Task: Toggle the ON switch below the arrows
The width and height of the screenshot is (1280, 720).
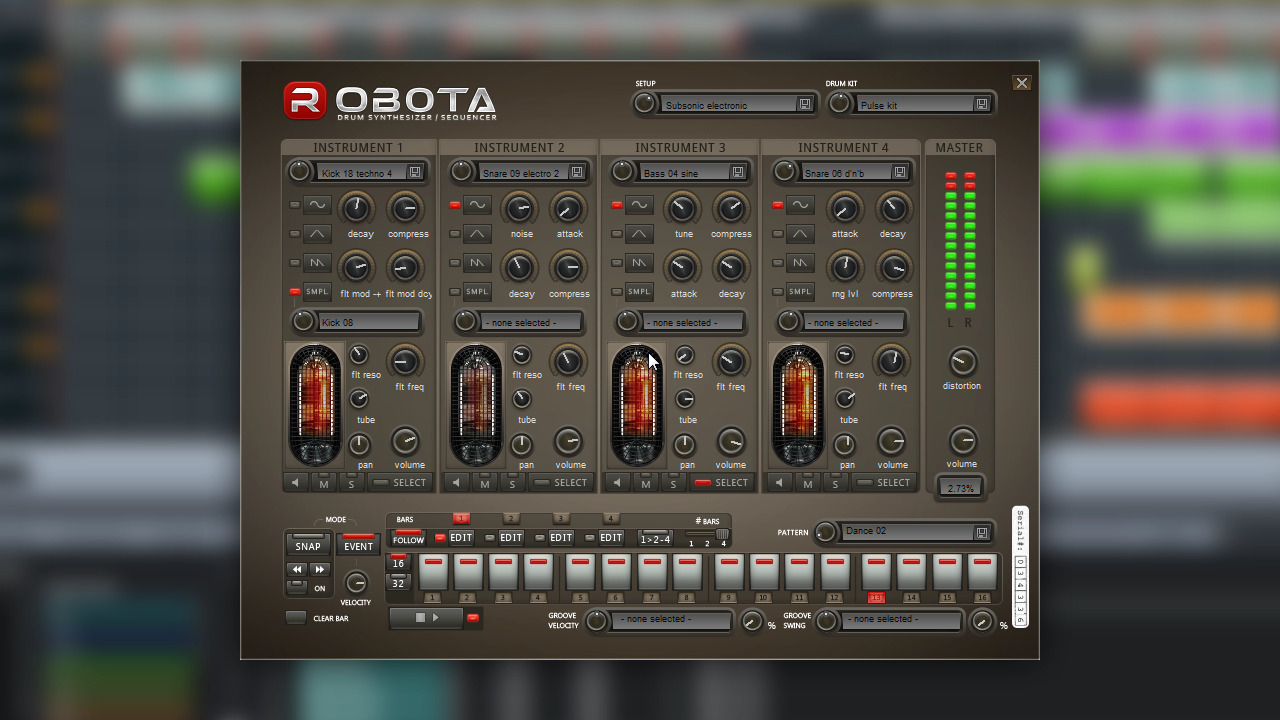Action: tap(297, 587)
